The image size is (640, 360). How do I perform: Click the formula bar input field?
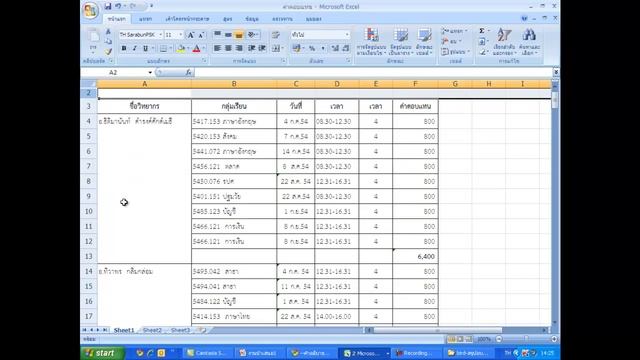[x=373, y=72]
